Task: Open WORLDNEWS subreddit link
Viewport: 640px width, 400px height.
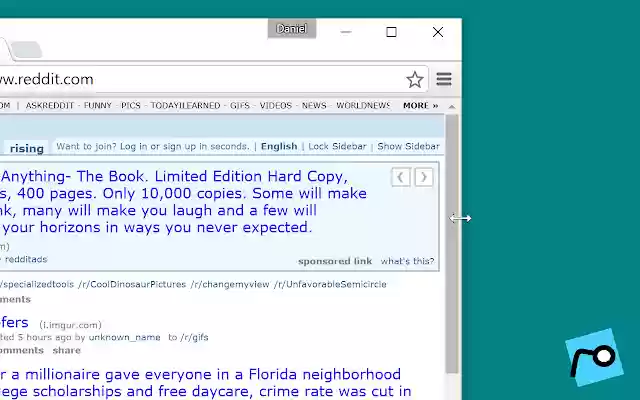Action: tap(363, 106)
